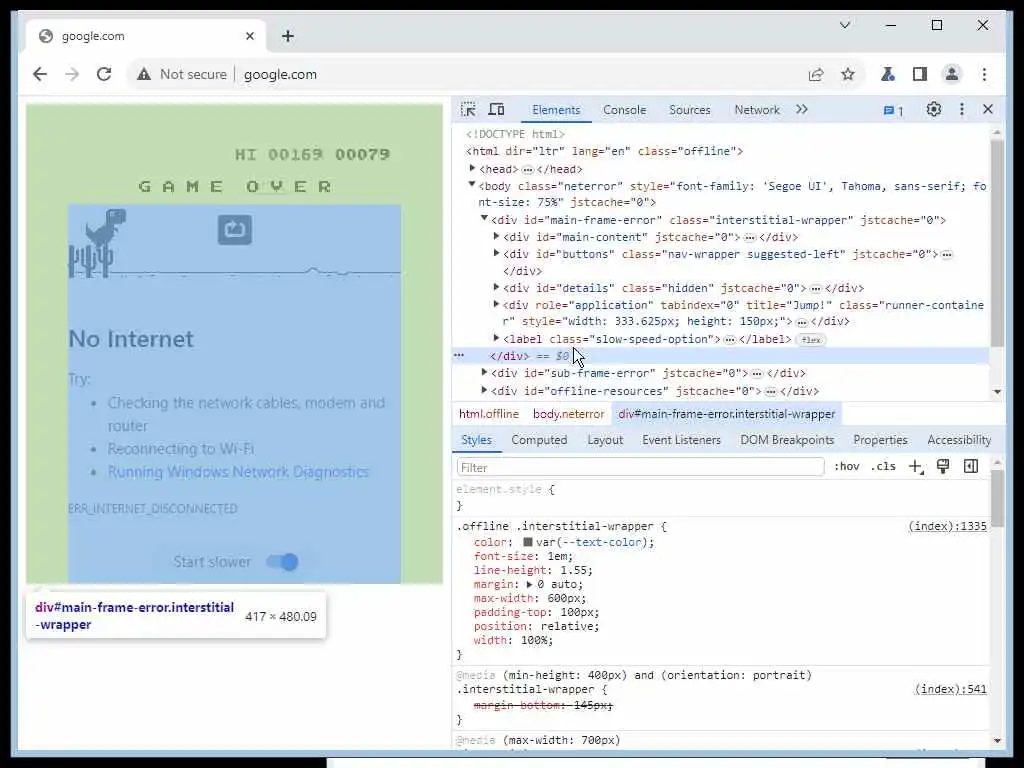
Task: Reload the page
Action: coord(104,74)
